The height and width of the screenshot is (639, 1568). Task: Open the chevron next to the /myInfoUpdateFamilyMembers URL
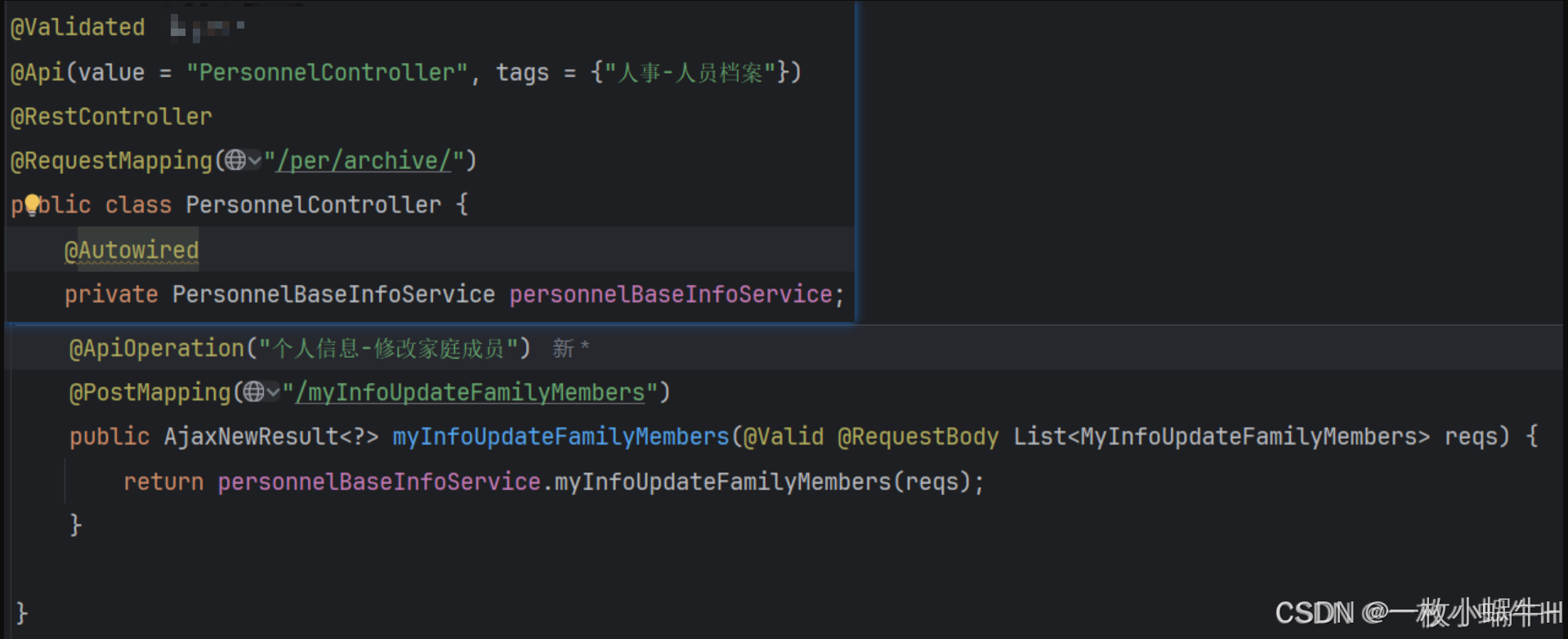273,393
